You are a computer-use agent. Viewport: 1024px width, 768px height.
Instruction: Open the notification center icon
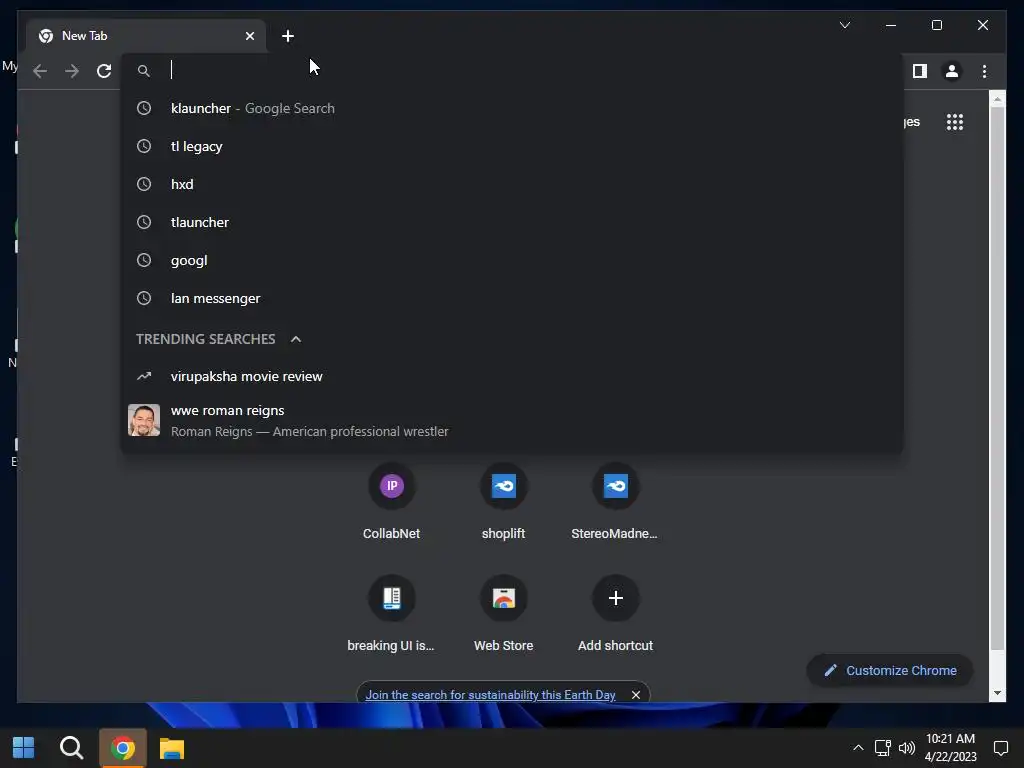[x=1000, y=748]
